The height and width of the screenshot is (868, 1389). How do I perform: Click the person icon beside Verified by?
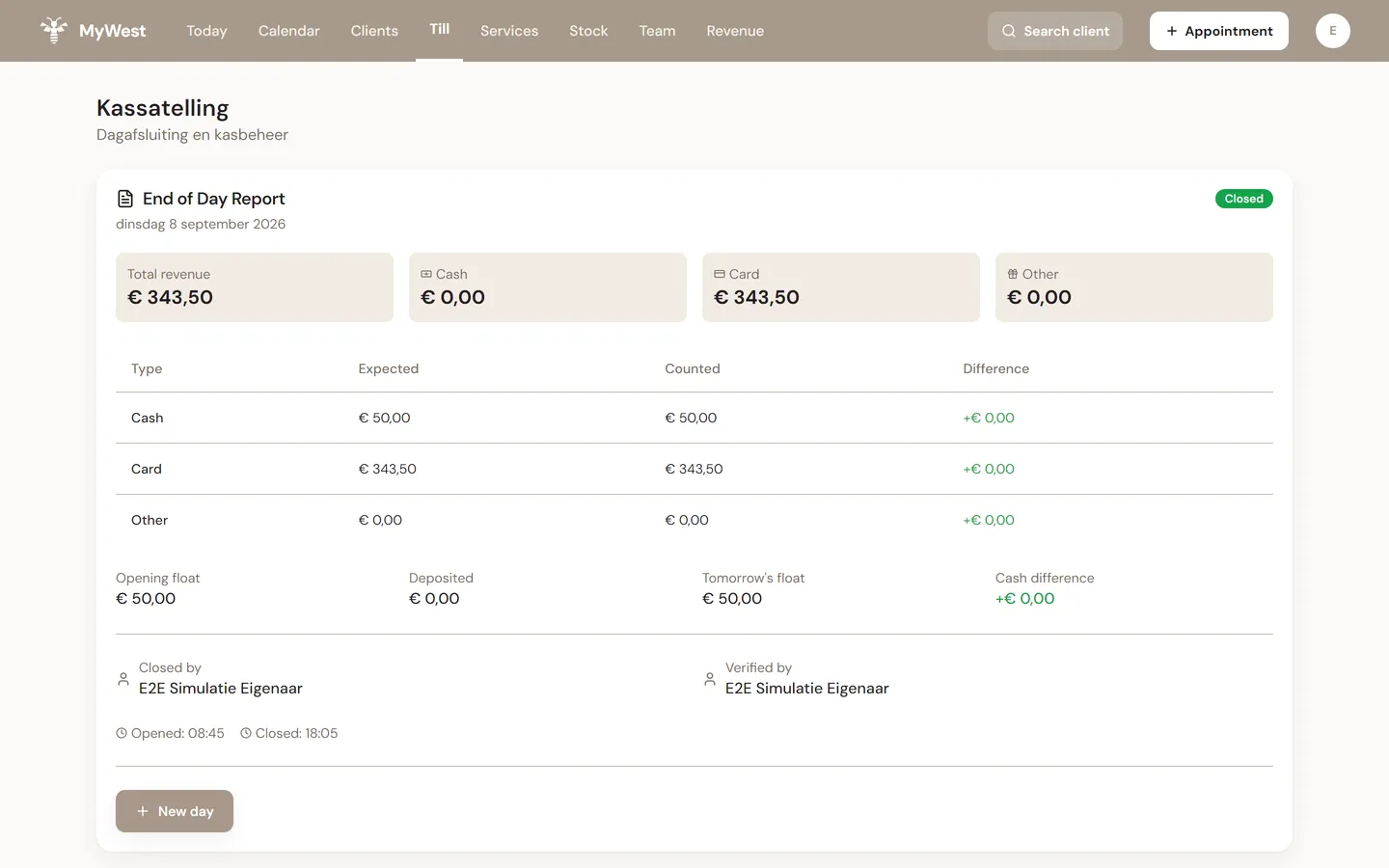pyautogui.click(x=710, y=679)
